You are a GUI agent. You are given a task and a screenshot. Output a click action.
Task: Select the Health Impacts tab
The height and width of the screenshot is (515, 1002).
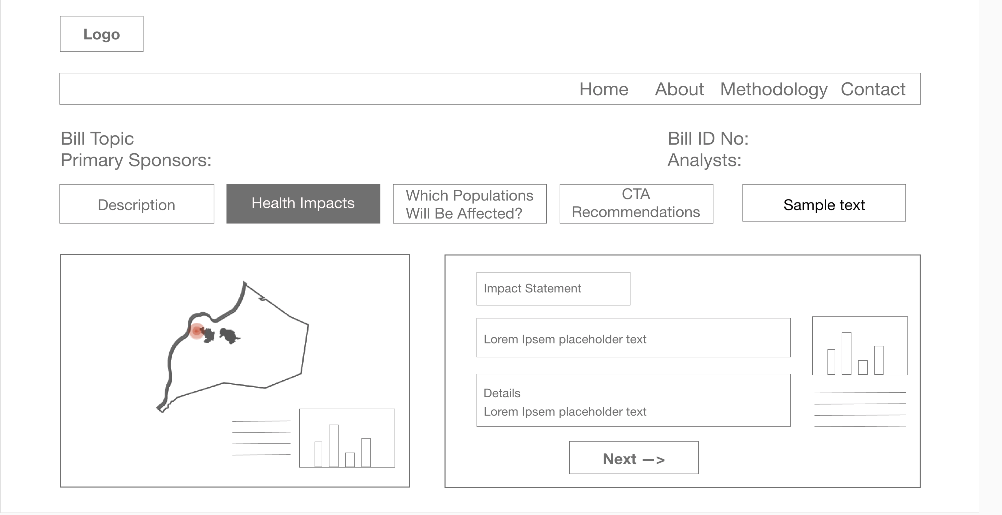tap(303, 203)
